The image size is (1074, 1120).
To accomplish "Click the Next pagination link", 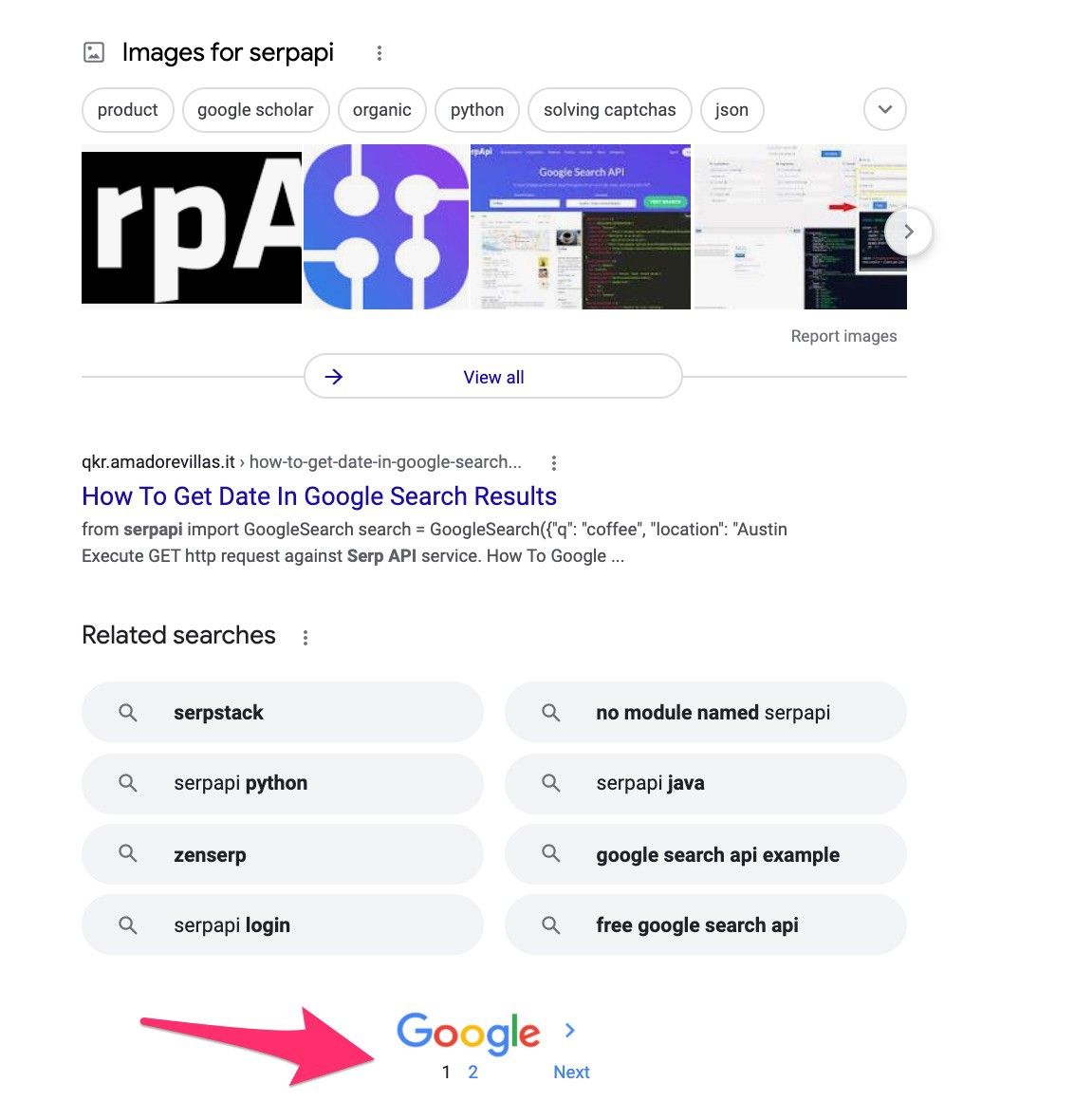I will [x=571, y=1072].
